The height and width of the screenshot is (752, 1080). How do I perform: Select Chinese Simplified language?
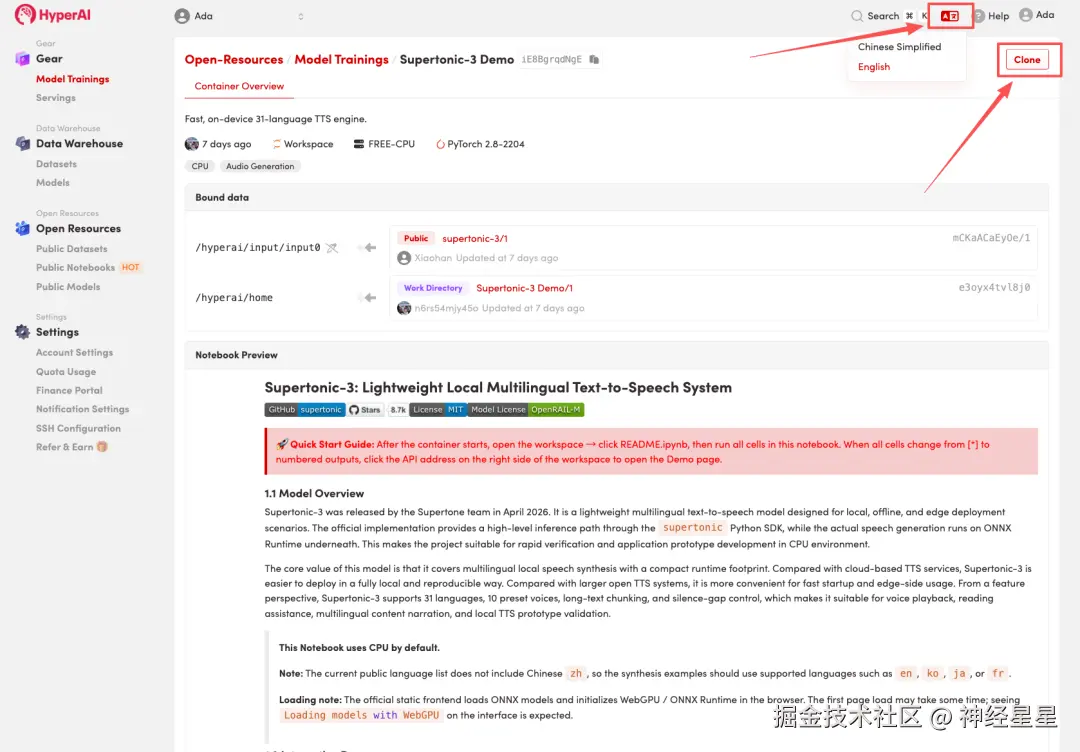click(x=899, y=47)
